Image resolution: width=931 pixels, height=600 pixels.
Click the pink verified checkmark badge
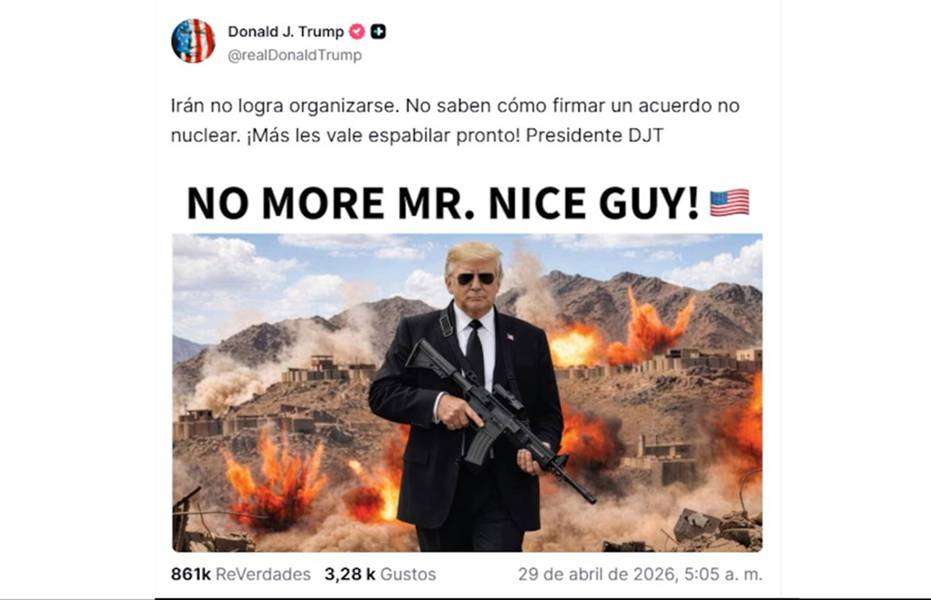coord(357,31)
